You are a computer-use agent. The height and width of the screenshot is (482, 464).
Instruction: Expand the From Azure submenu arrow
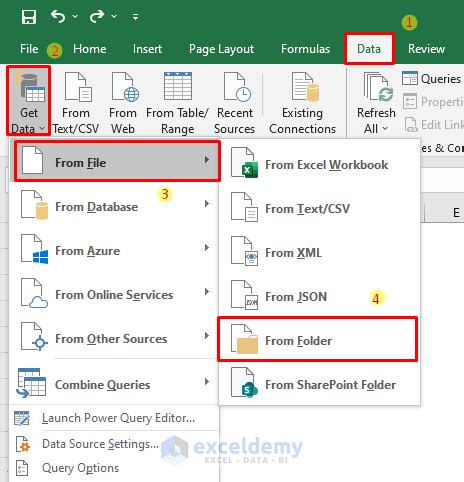(x=207, y=248)
